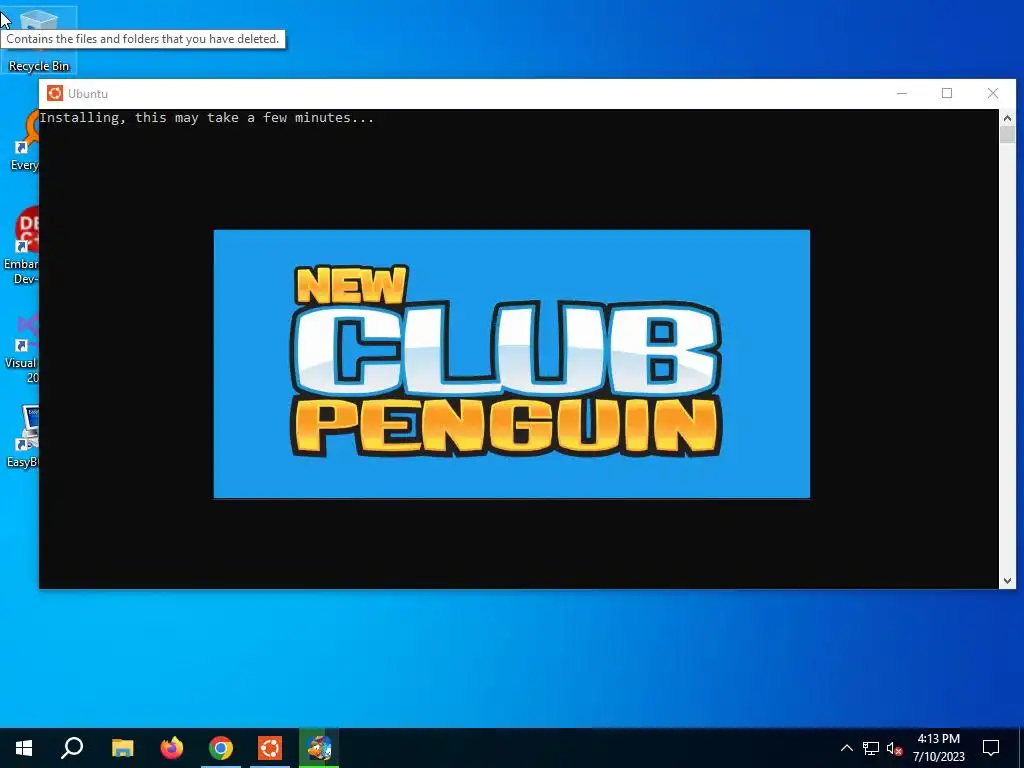Switch to Google Chrome on taskbar
Screen dimensions: 1024x768
[221, 748]
